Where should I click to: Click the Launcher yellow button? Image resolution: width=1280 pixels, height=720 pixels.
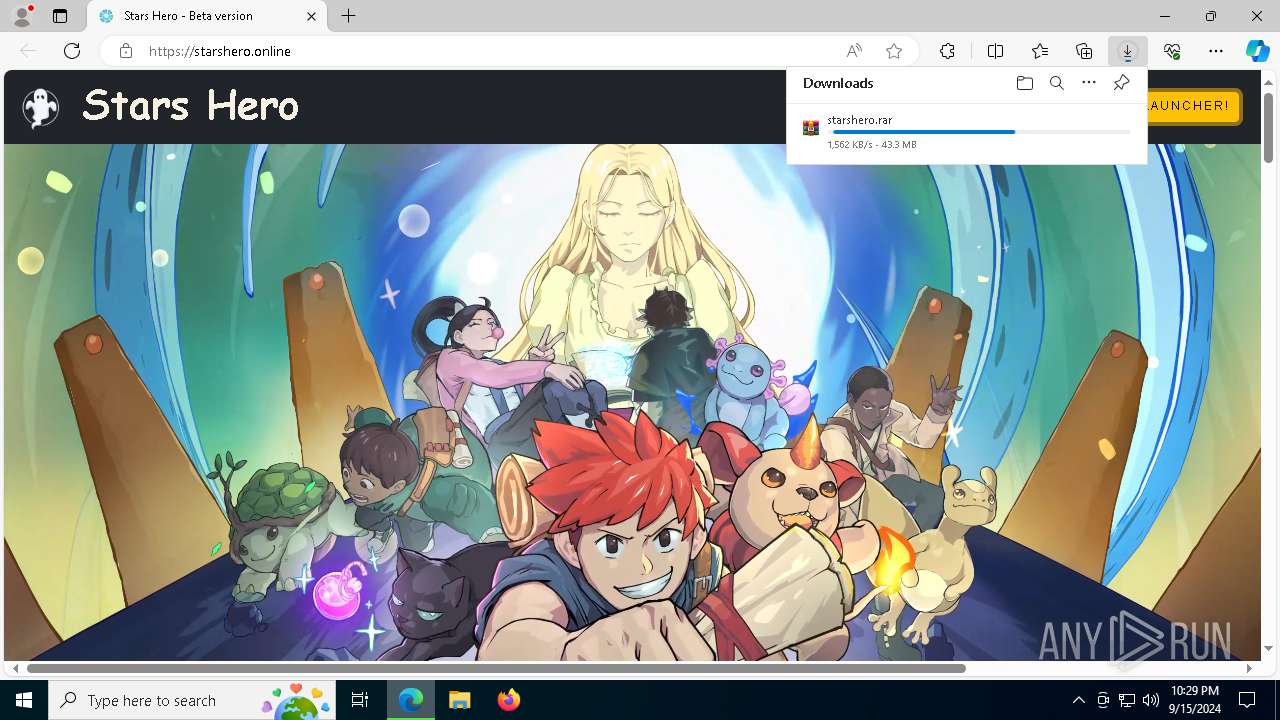[x=1194, y=106]
